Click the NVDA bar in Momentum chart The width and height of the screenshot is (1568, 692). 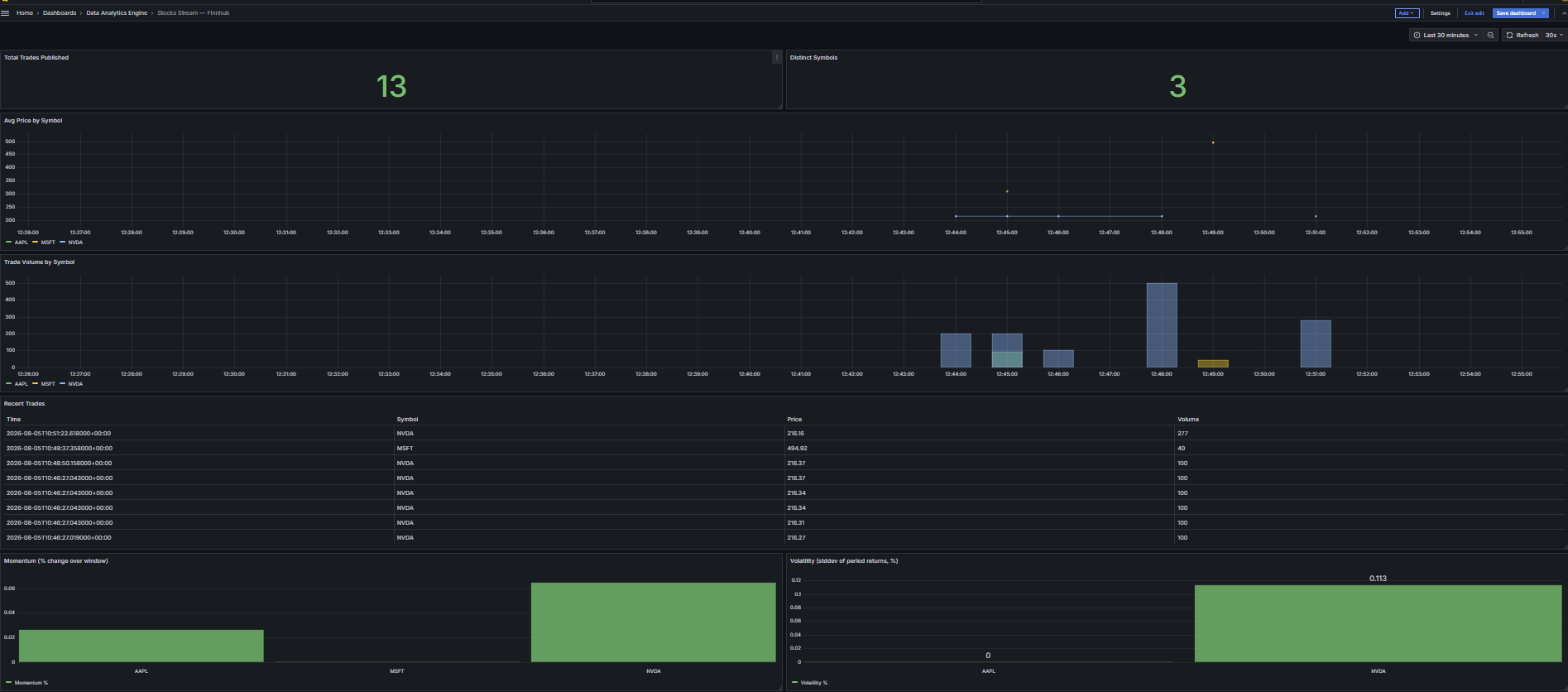point(654,622)
